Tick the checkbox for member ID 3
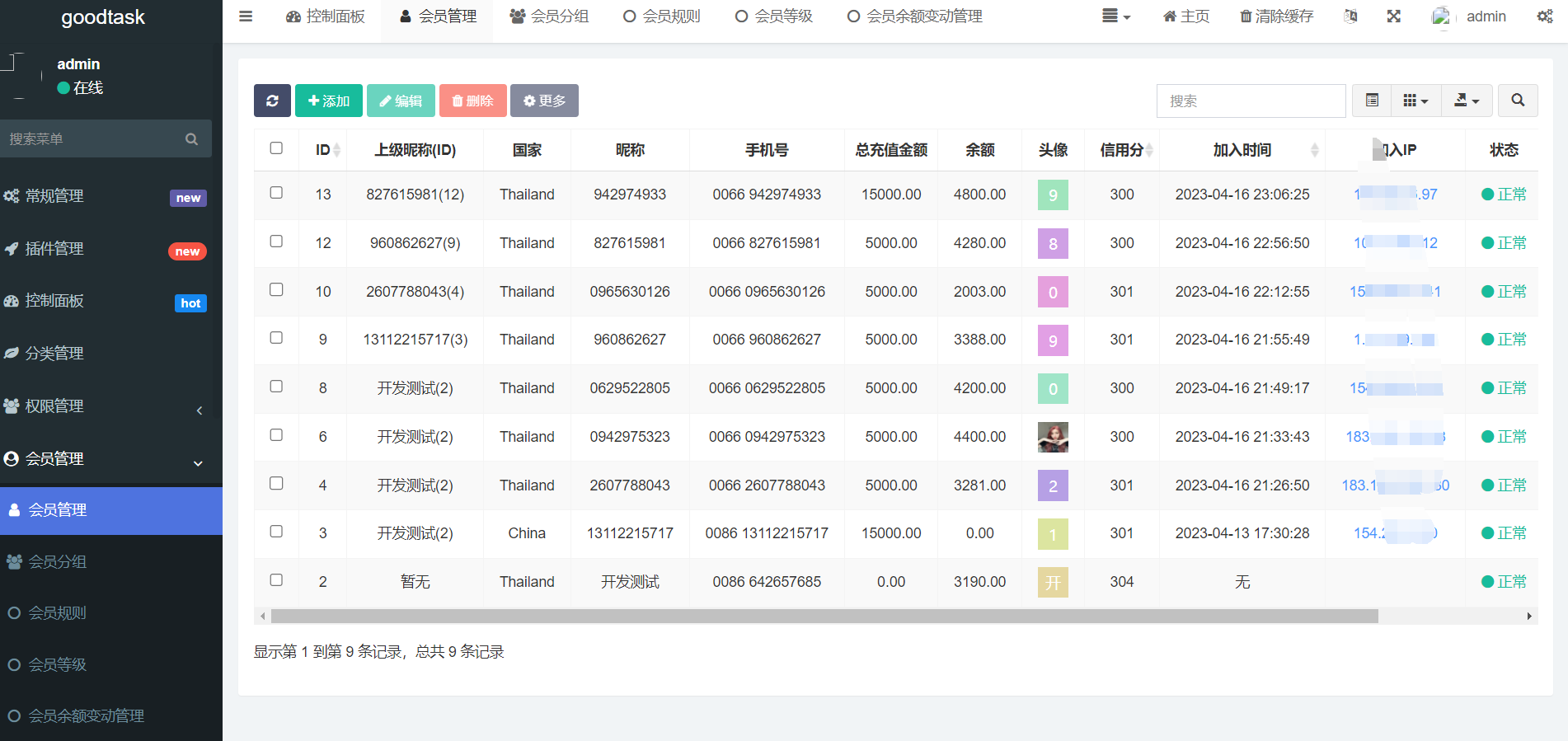Viewport: 1568px width, 741px height. [x=276, y=532]
